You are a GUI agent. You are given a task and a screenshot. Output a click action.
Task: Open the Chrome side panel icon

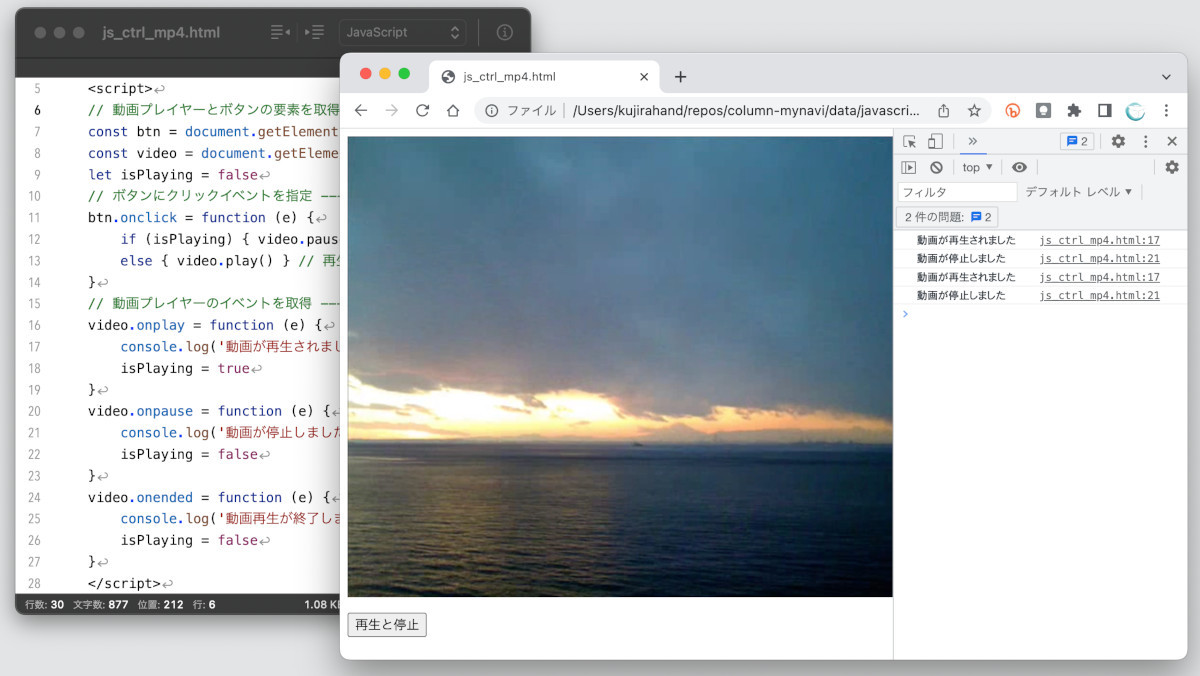[1105, 111]
